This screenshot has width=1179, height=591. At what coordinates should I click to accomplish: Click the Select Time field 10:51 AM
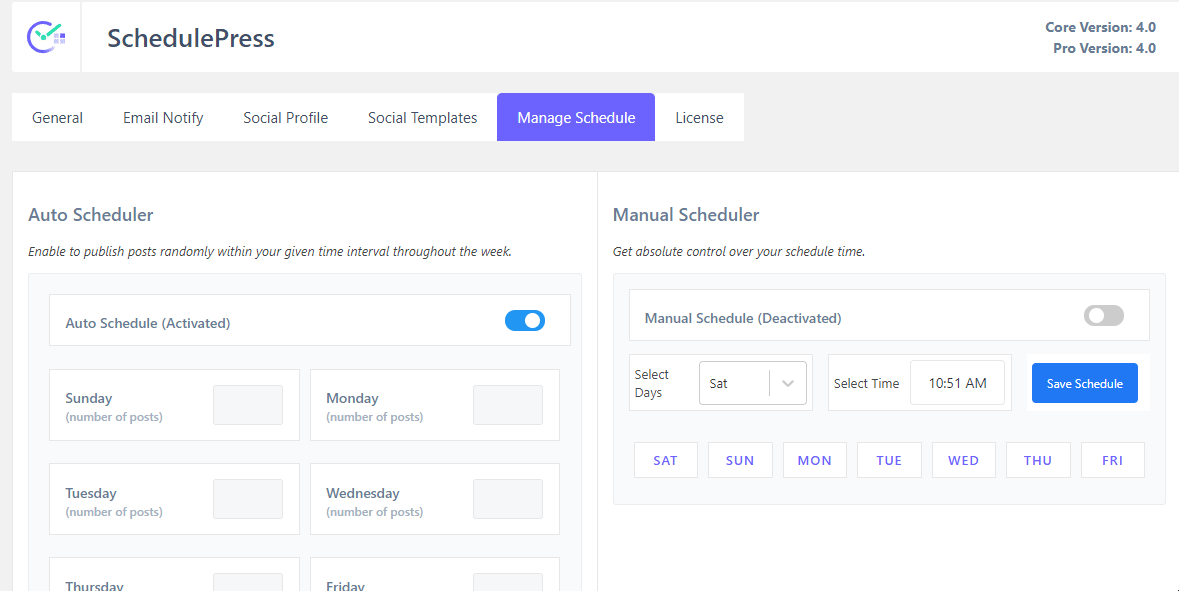957,383
